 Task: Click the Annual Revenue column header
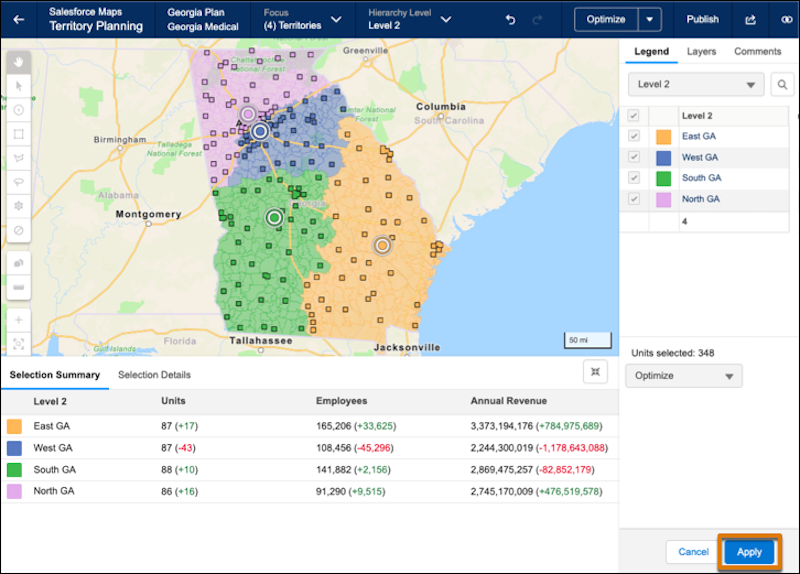[508, 401]
